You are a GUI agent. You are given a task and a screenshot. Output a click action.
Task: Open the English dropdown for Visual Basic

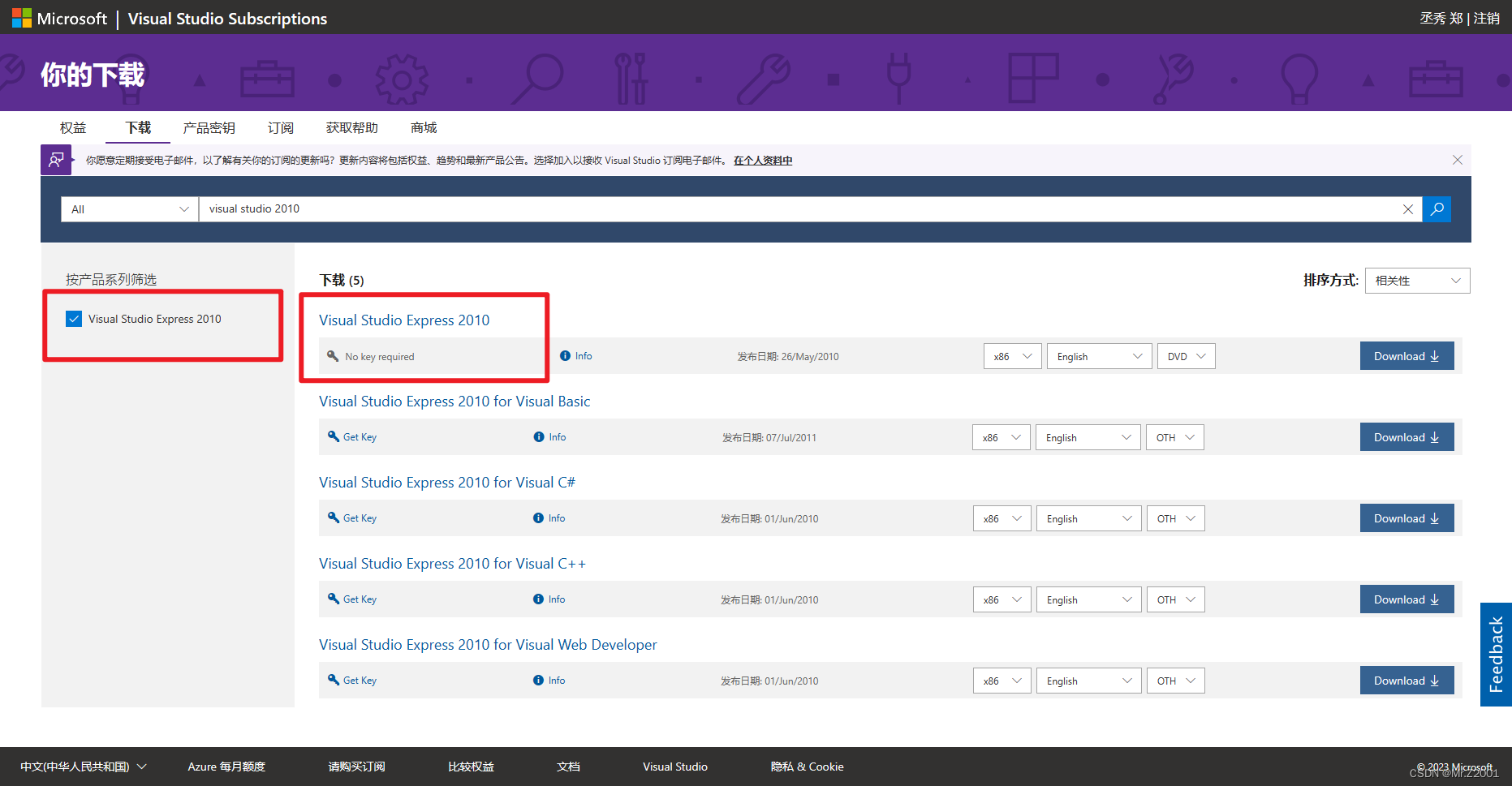point(1088,437)
